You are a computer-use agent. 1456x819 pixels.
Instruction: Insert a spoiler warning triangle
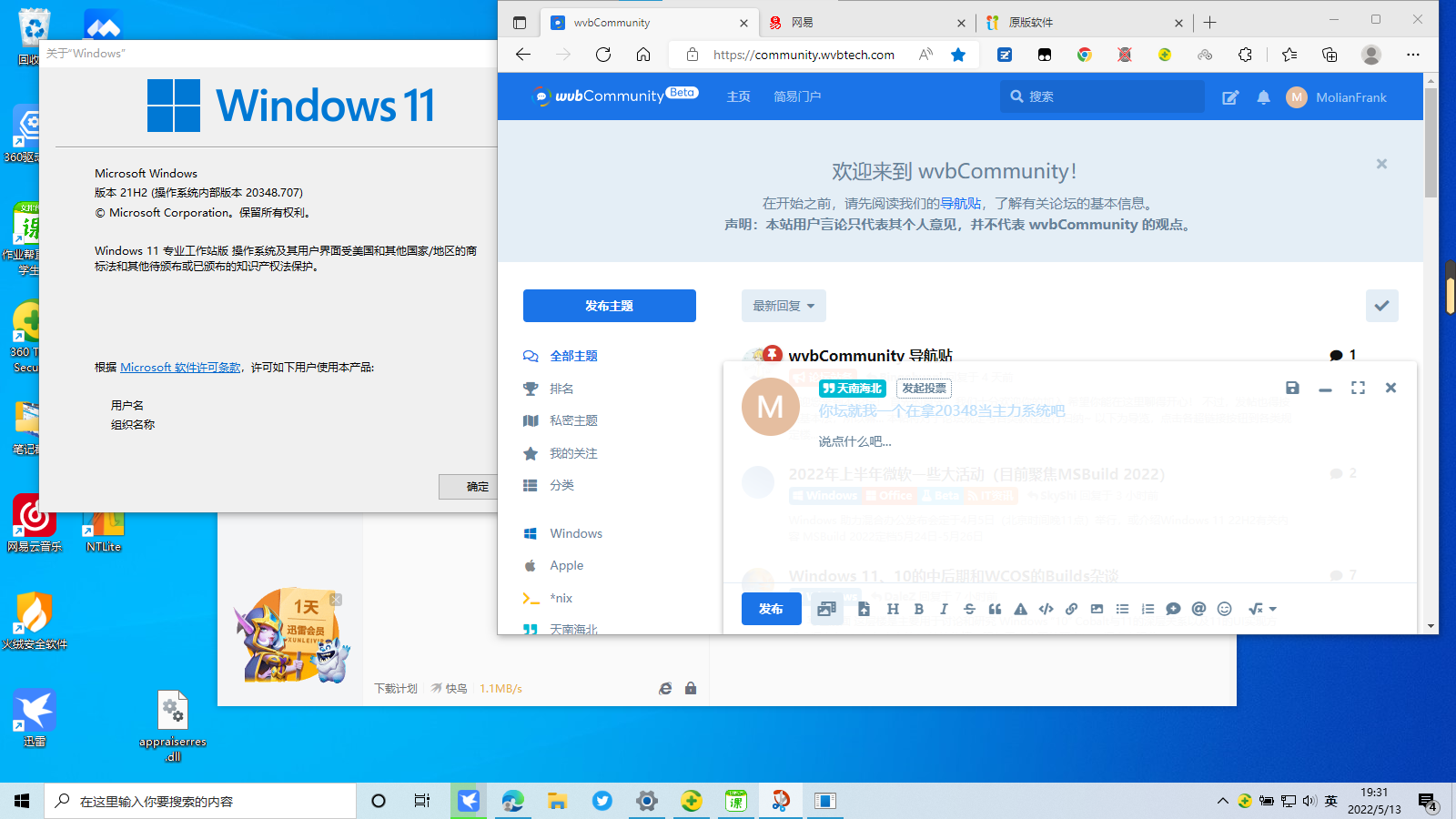click(x=1020, y=609)
